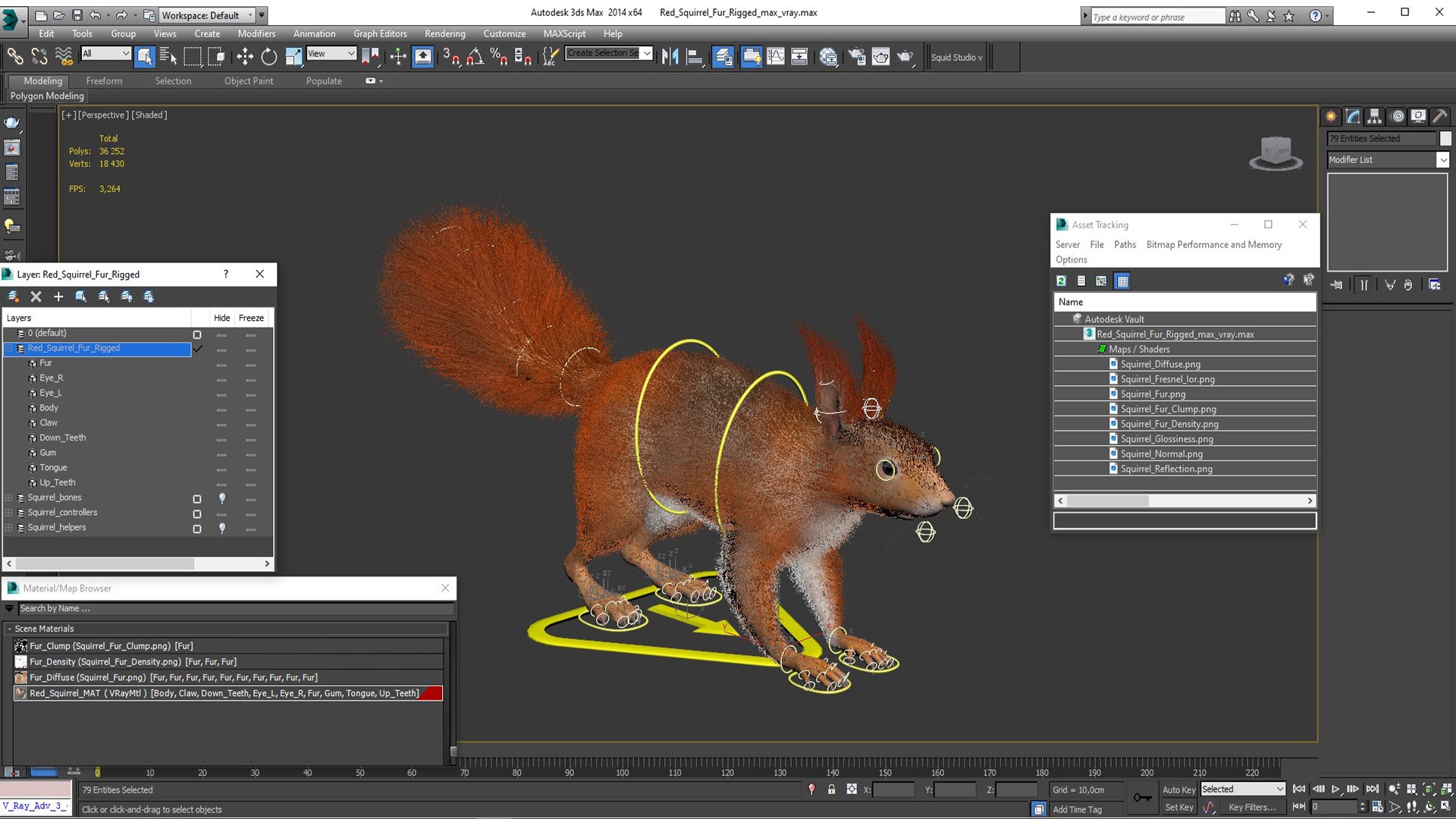The height and width of the screenshot is (819, 1456).
Task: Choose the Select and Rotate tool
Action: [268, 56]
